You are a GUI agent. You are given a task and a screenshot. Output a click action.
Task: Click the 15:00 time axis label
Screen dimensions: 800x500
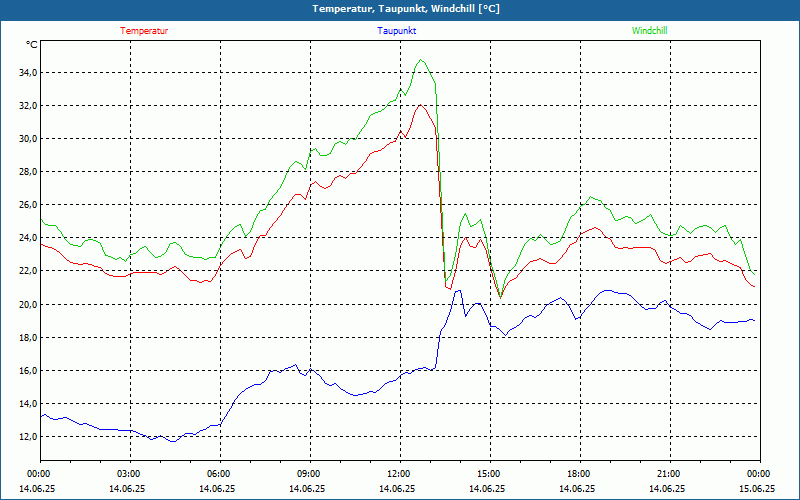tap(489, 474)
